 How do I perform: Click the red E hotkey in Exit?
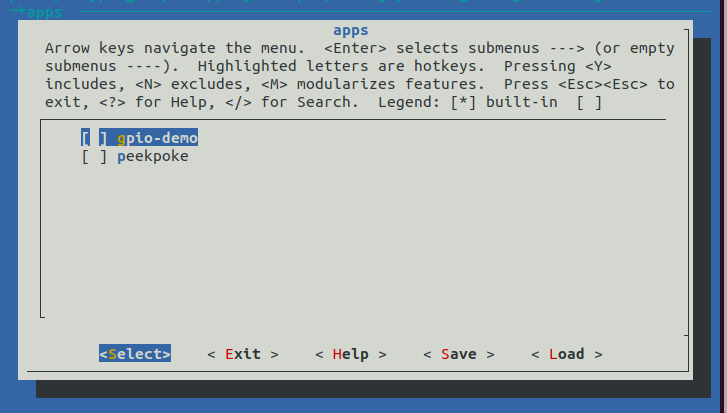click(230, 354)
